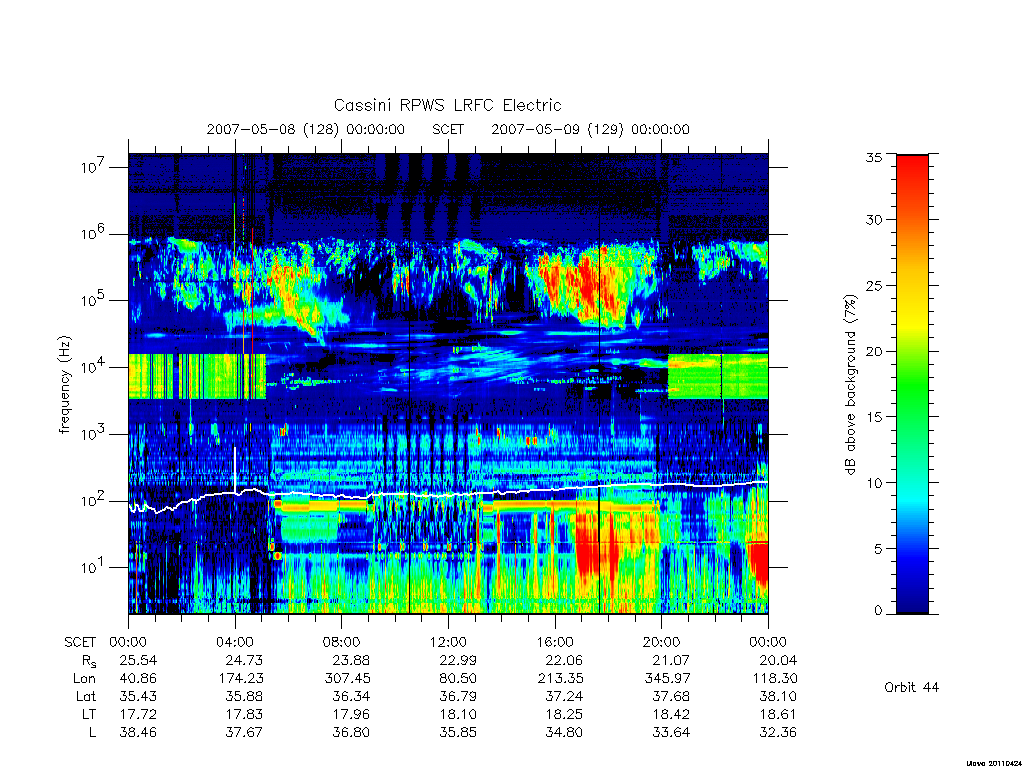1024x768 pixels.
Task: Click the colorbar tick value 35
Action: 873,157
